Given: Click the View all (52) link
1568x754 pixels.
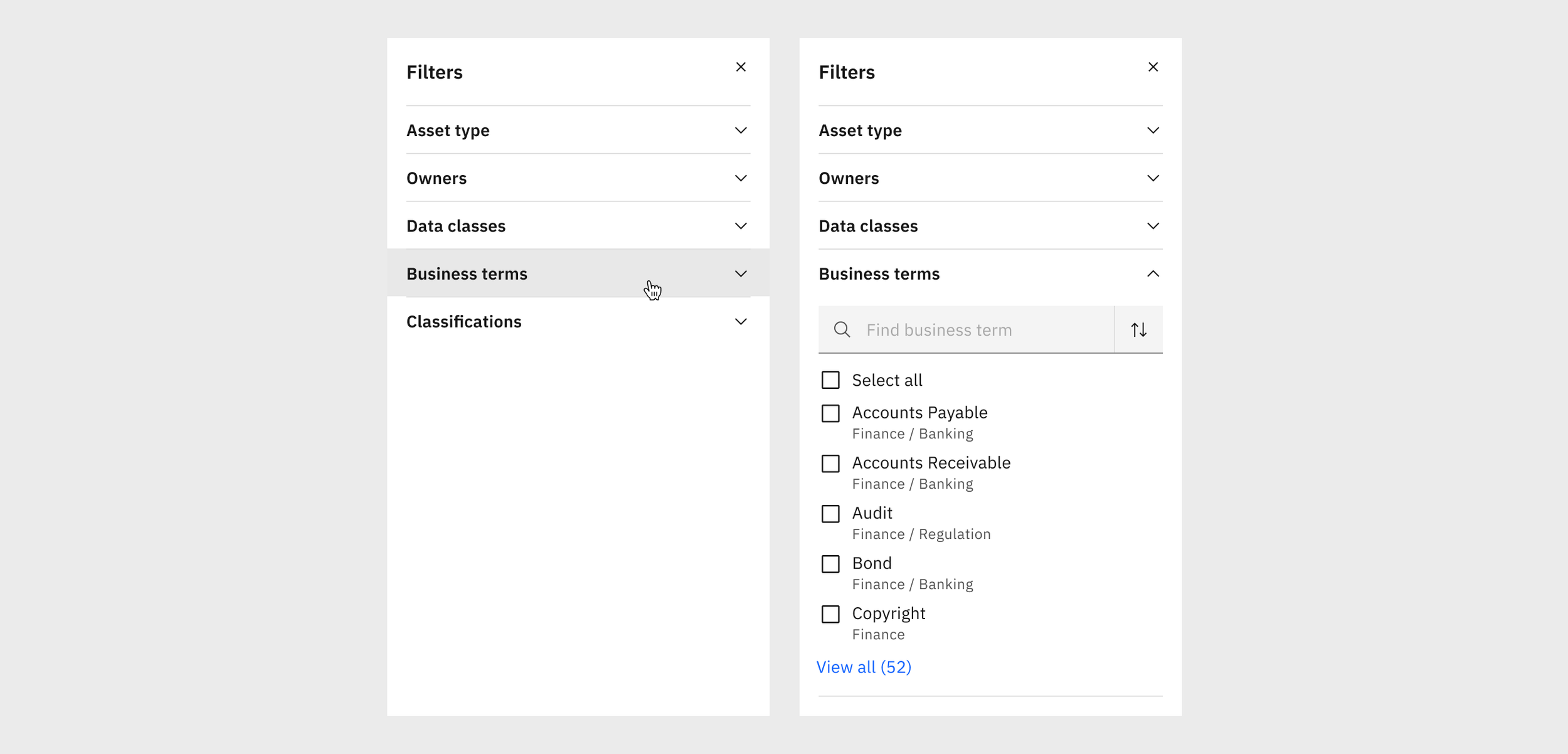Looking at the screenshot, I should click(x=864, y=667).
